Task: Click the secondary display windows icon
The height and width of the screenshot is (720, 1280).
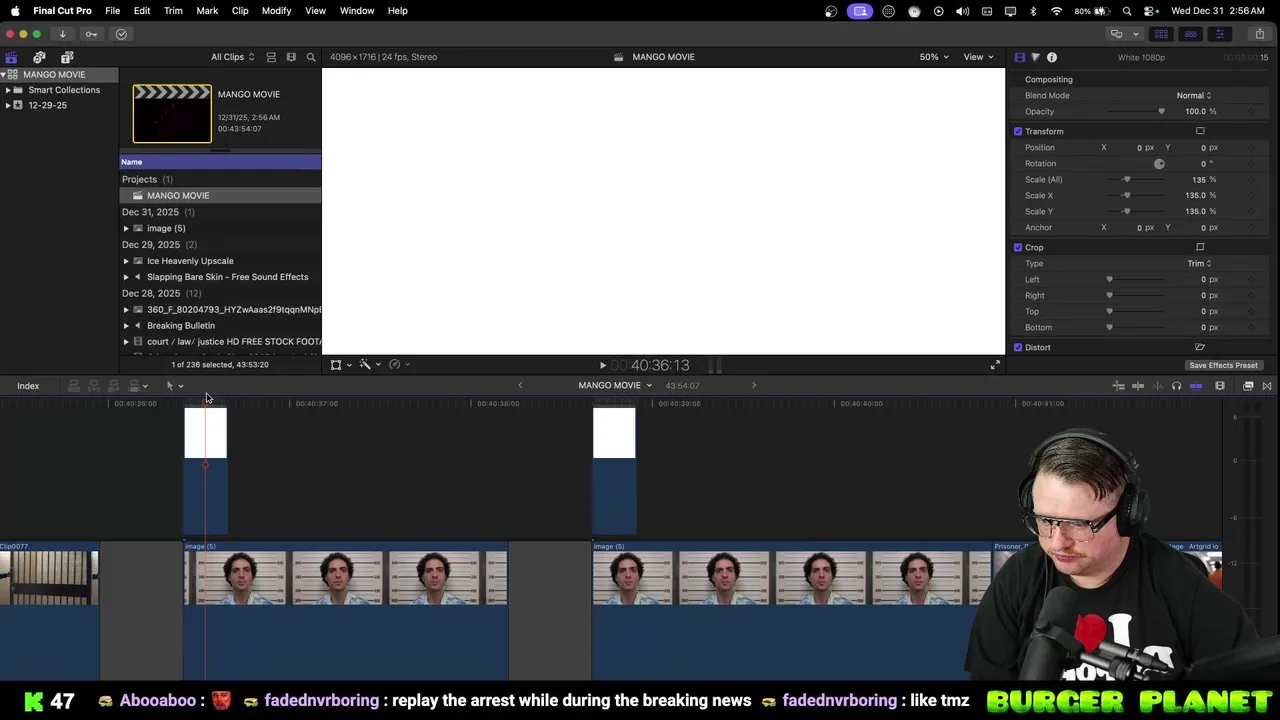Action: click(1116, 34)
